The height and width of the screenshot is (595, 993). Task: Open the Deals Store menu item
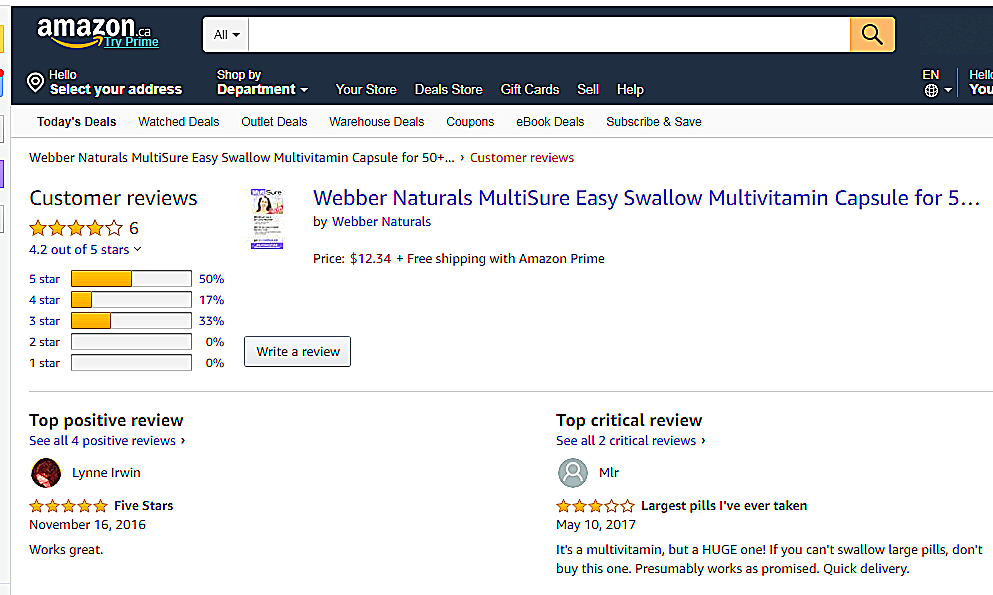pos(448,89)
